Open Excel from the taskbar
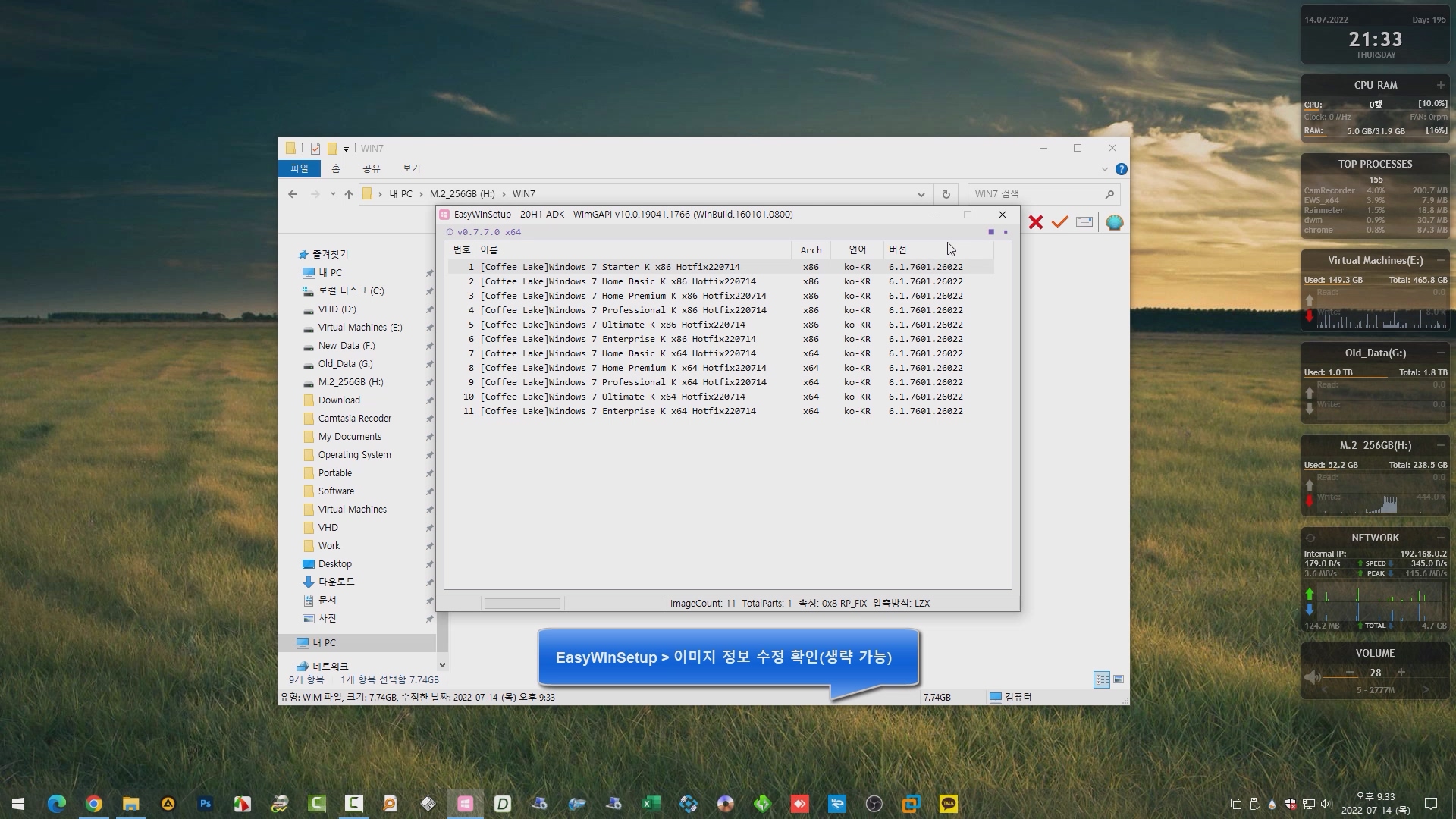The height and width of the screenshot is (819, 1456). point(651,804)
